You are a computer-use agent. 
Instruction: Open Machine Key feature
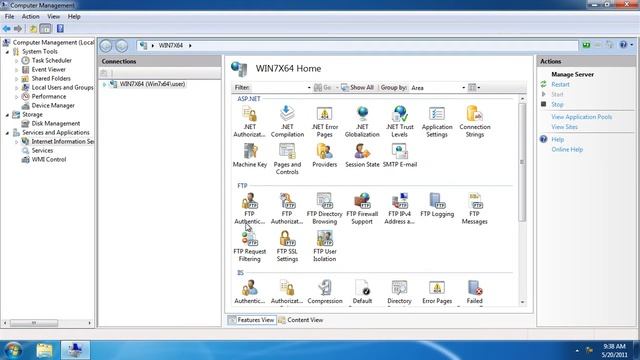tap(249, 156)
